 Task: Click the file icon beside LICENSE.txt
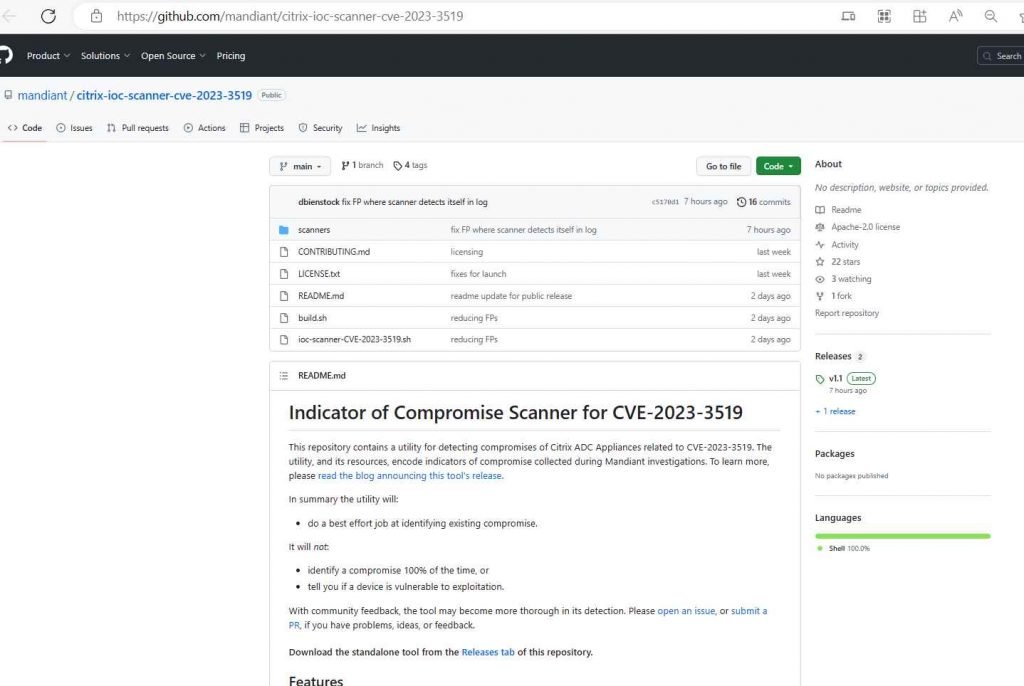click(283, 274)
